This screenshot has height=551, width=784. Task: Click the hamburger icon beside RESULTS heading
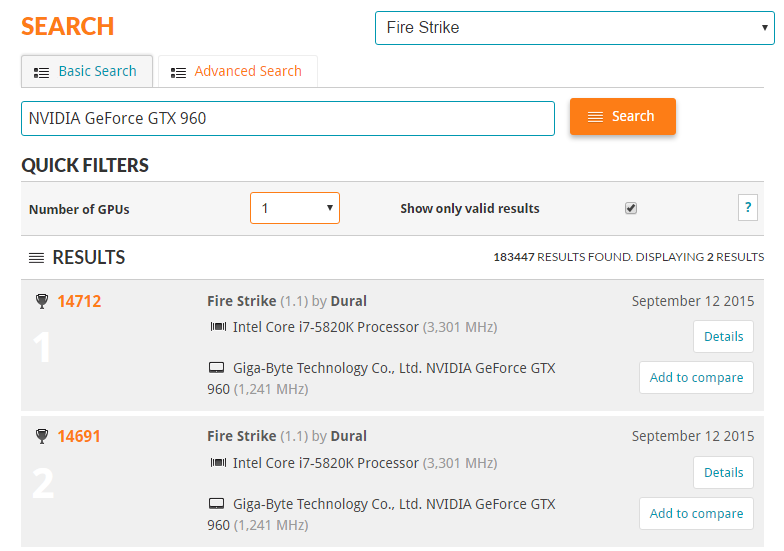pos(36,258)
